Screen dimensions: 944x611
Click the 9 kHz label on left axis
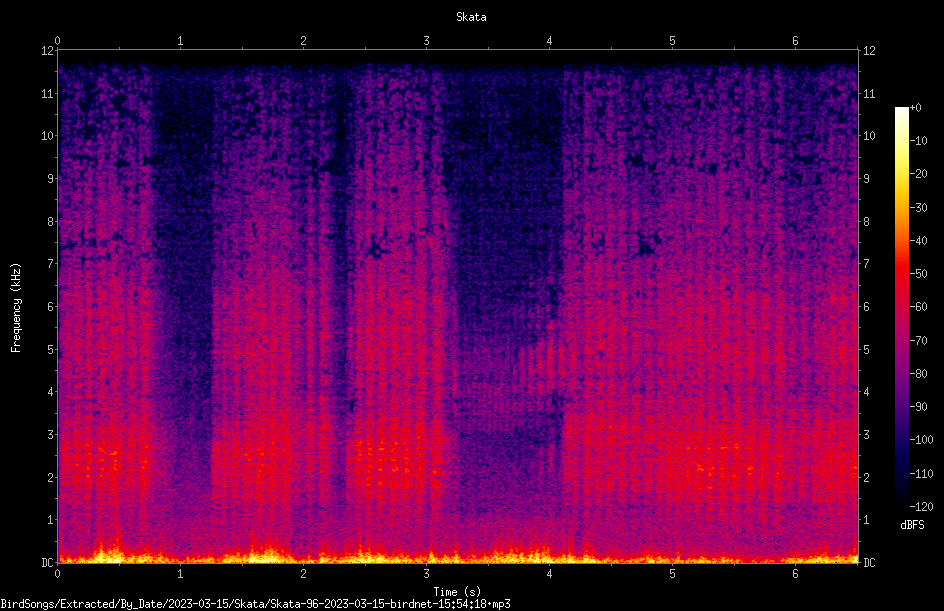click(x=51, y=179)
